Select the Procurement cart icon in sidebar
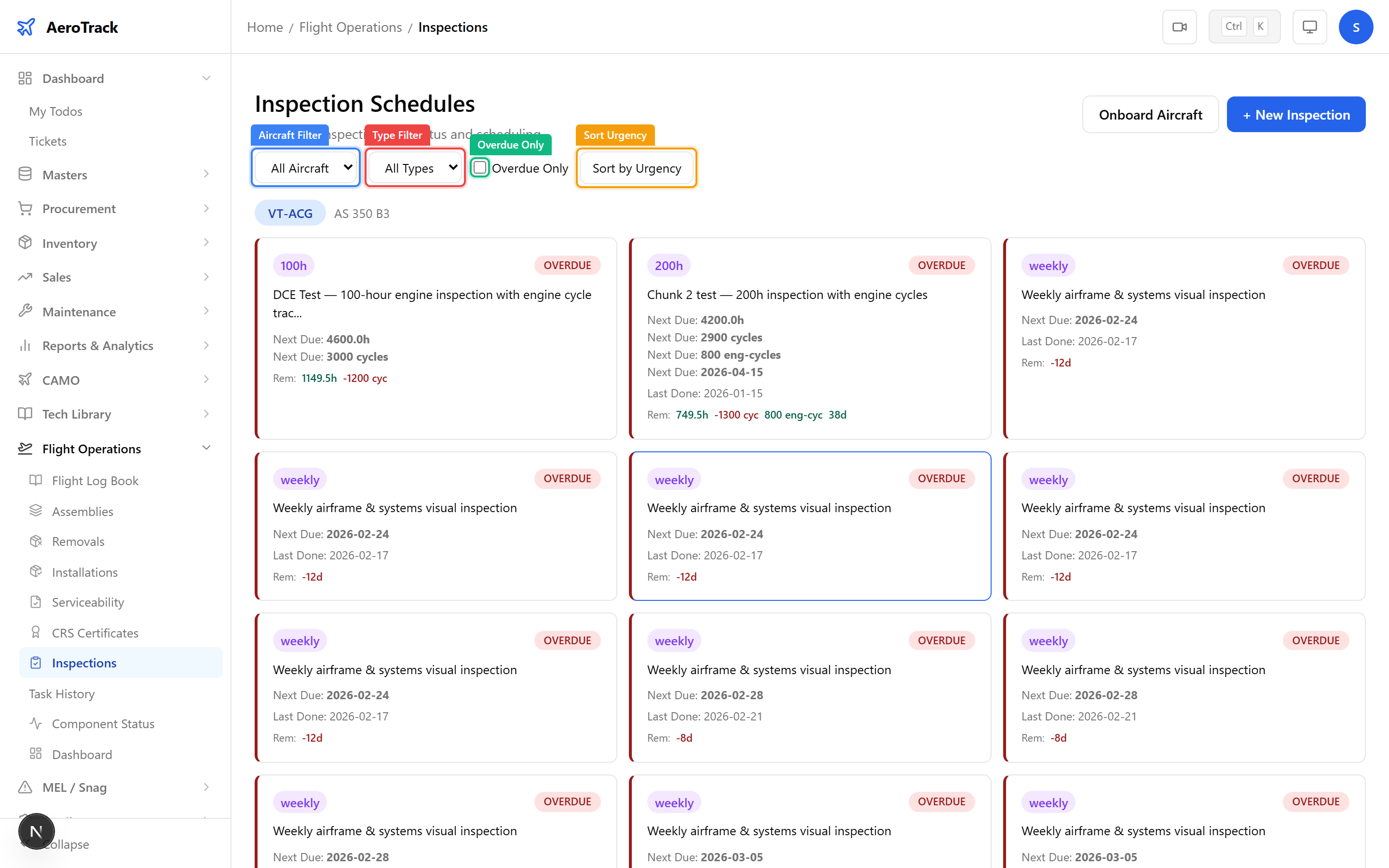Screen dimensions: 1389x868 click(x=25, y=208)
